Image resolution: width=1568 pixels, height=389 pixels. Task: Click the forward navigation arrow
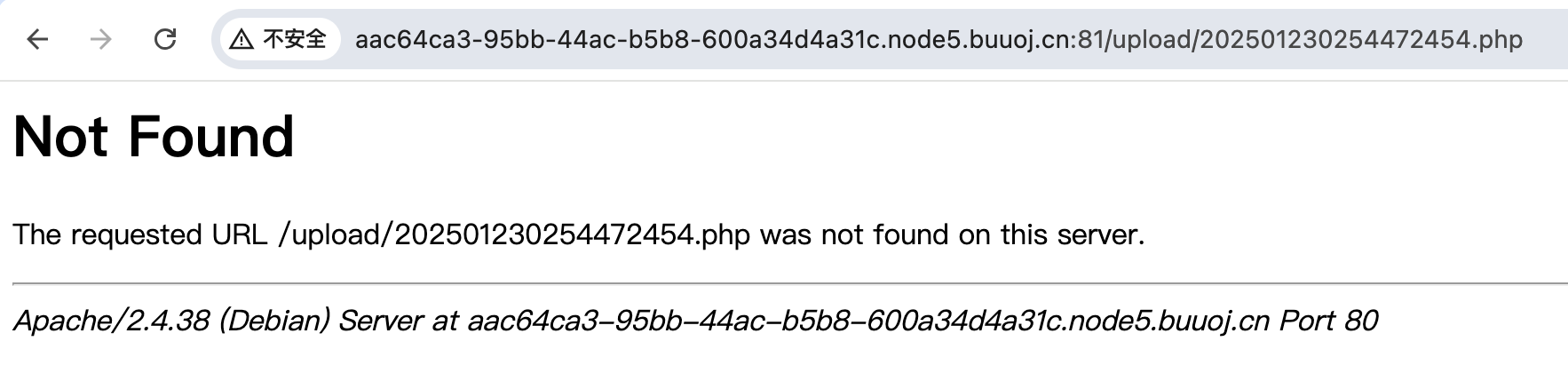(101, 39)
